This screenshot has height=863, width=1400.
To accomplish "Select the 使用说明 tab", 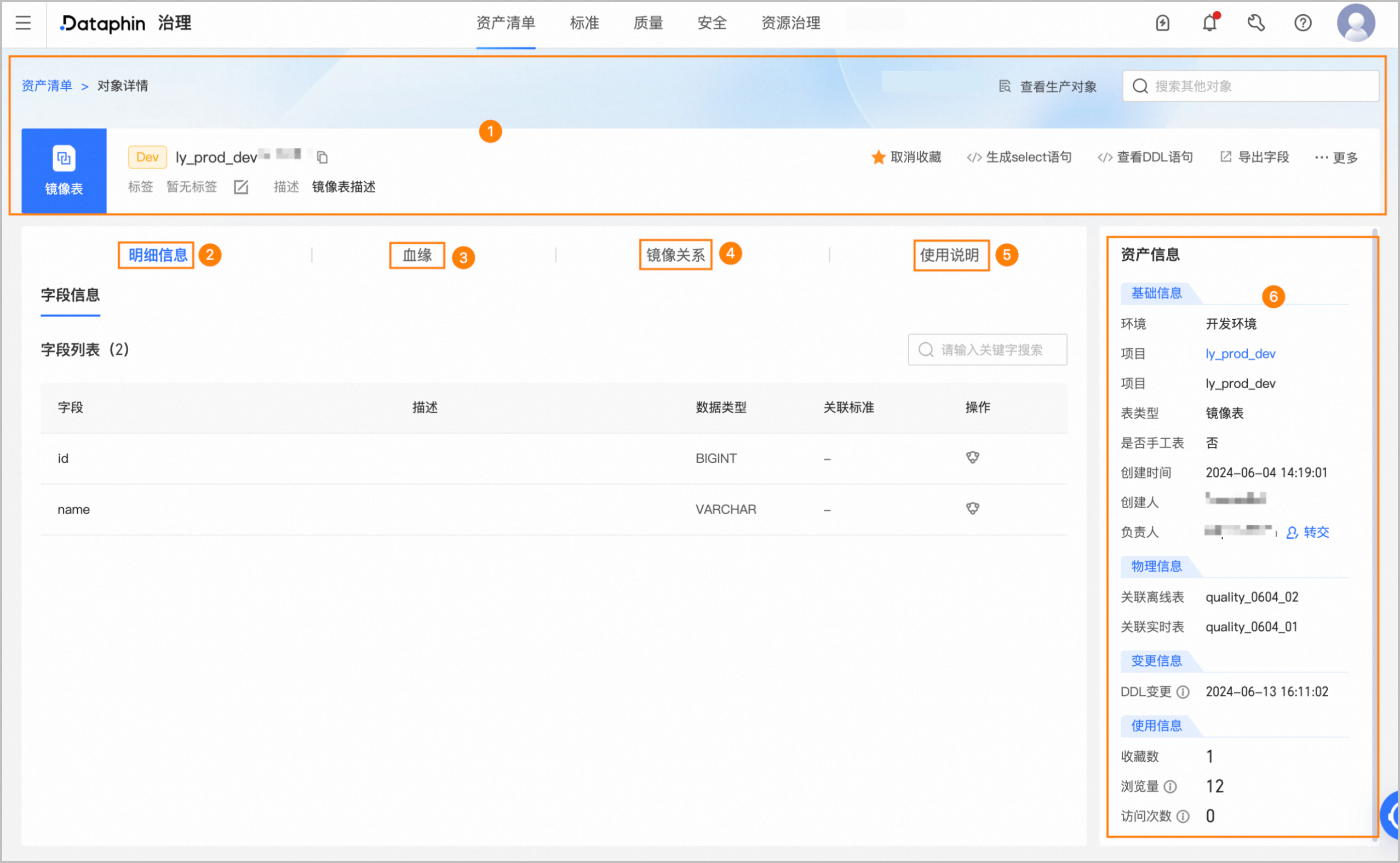I will tap(950, 255).
